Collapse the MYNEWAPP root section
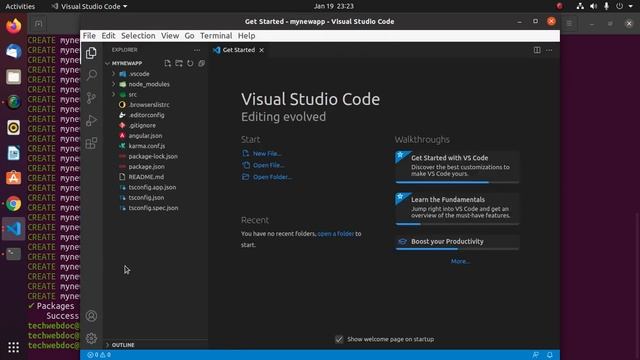This screenshot has height=360, width=640. click(x=127, y=63)
